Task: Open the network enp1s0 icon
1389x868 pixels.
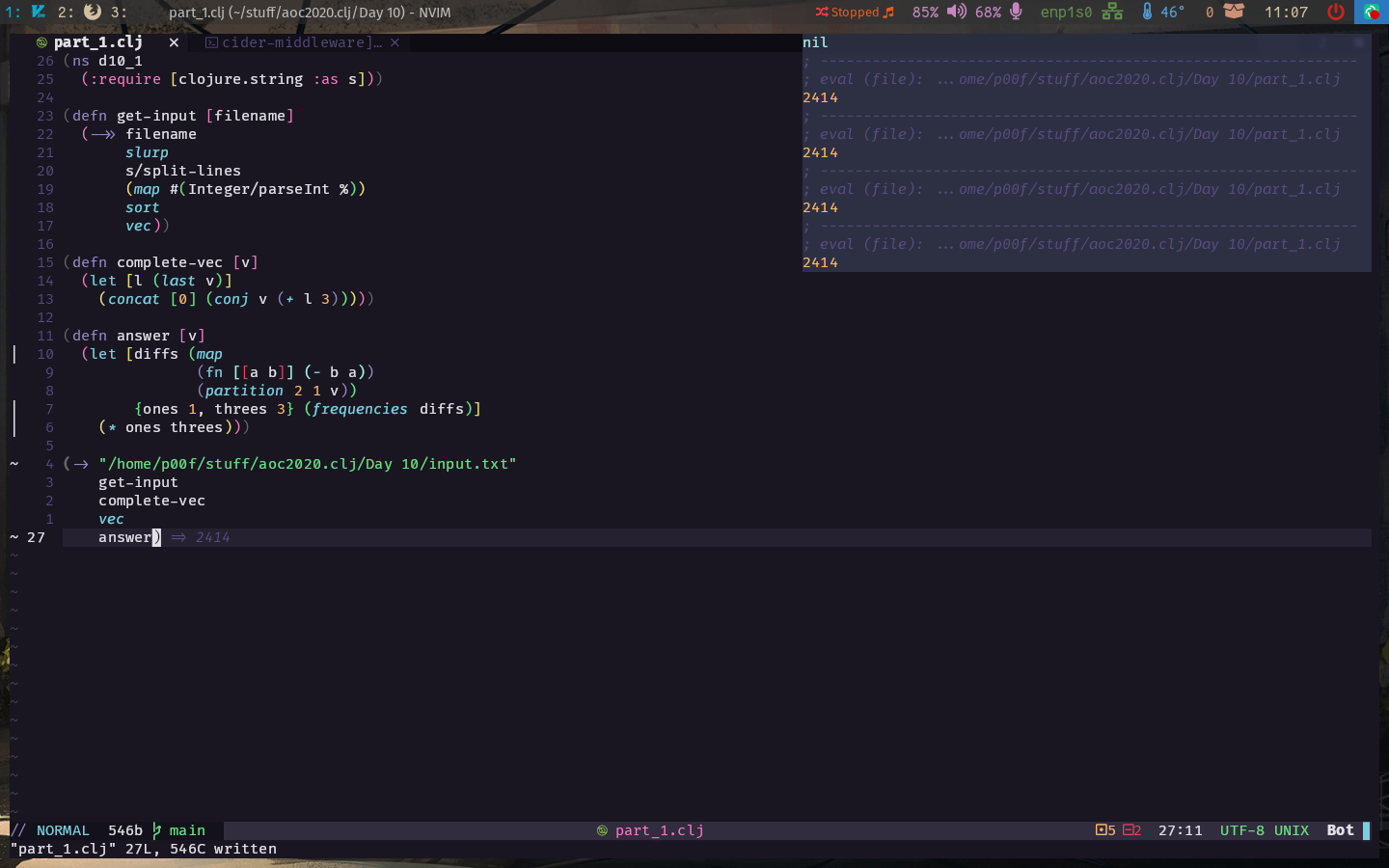Action: click(x=1112, y=12)
